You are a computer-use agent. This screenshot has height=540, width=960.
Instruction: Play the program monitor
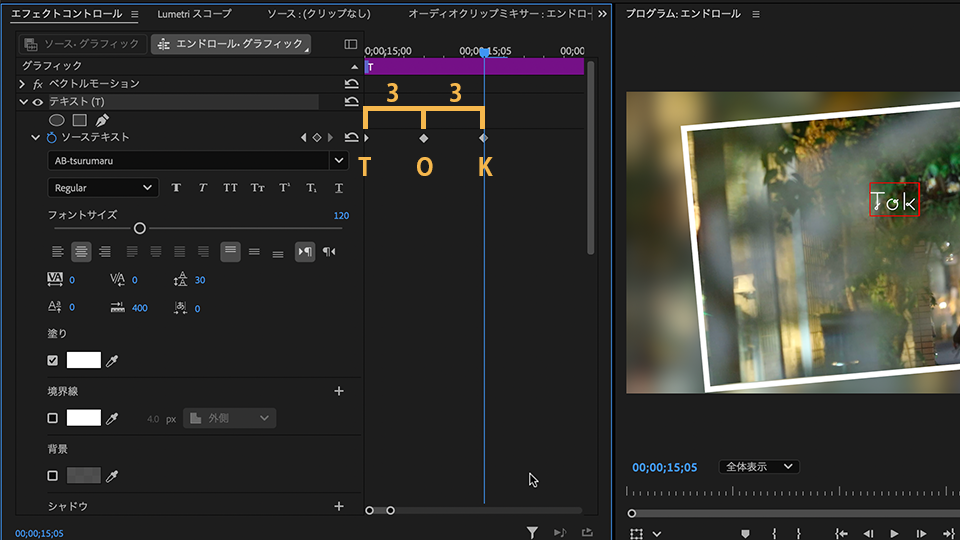[x=894, y=534]
